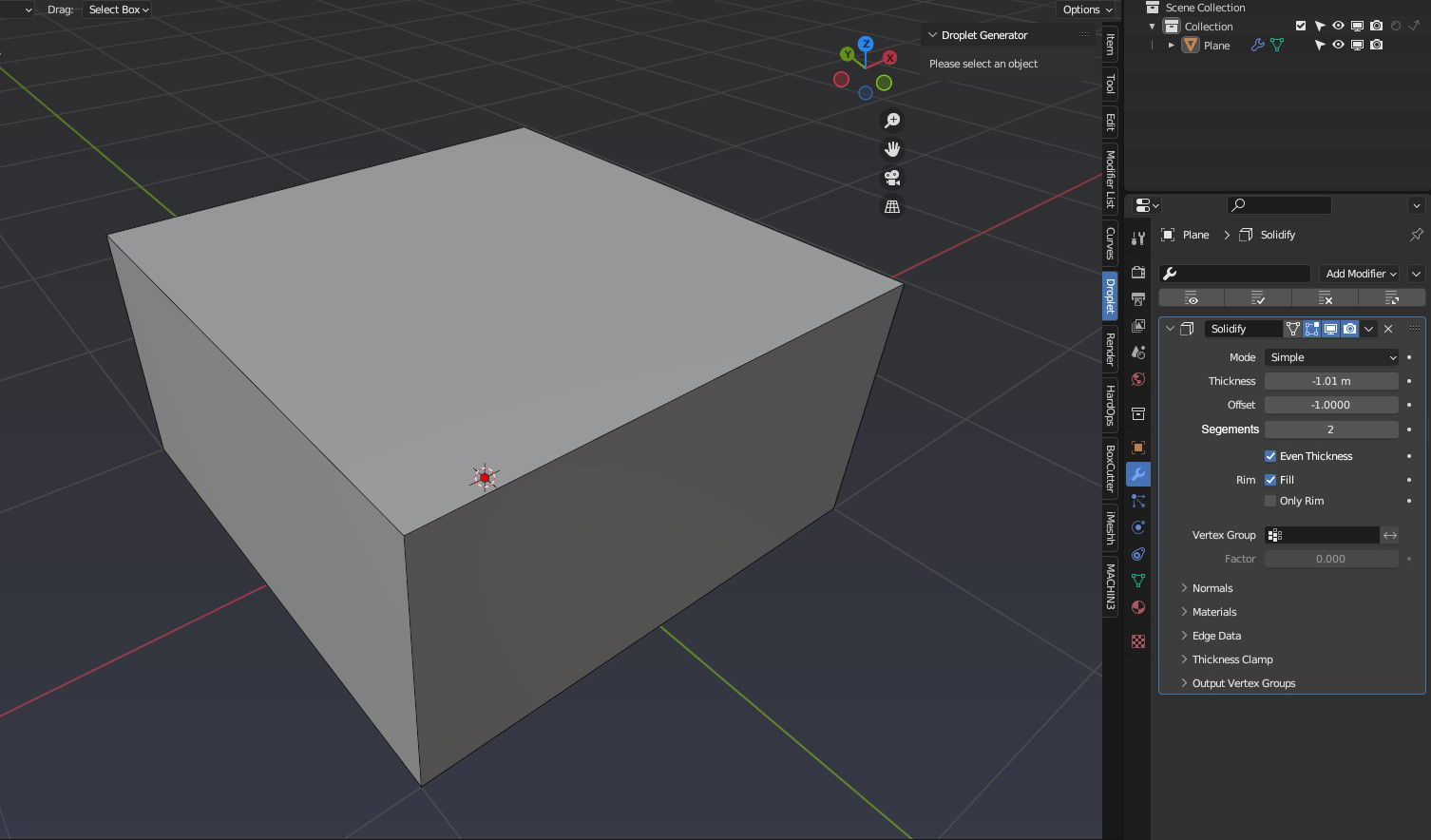Toggle Even Thickness checkbox
Viewport: 1431px width, 840px height.
click(1270, 456)
